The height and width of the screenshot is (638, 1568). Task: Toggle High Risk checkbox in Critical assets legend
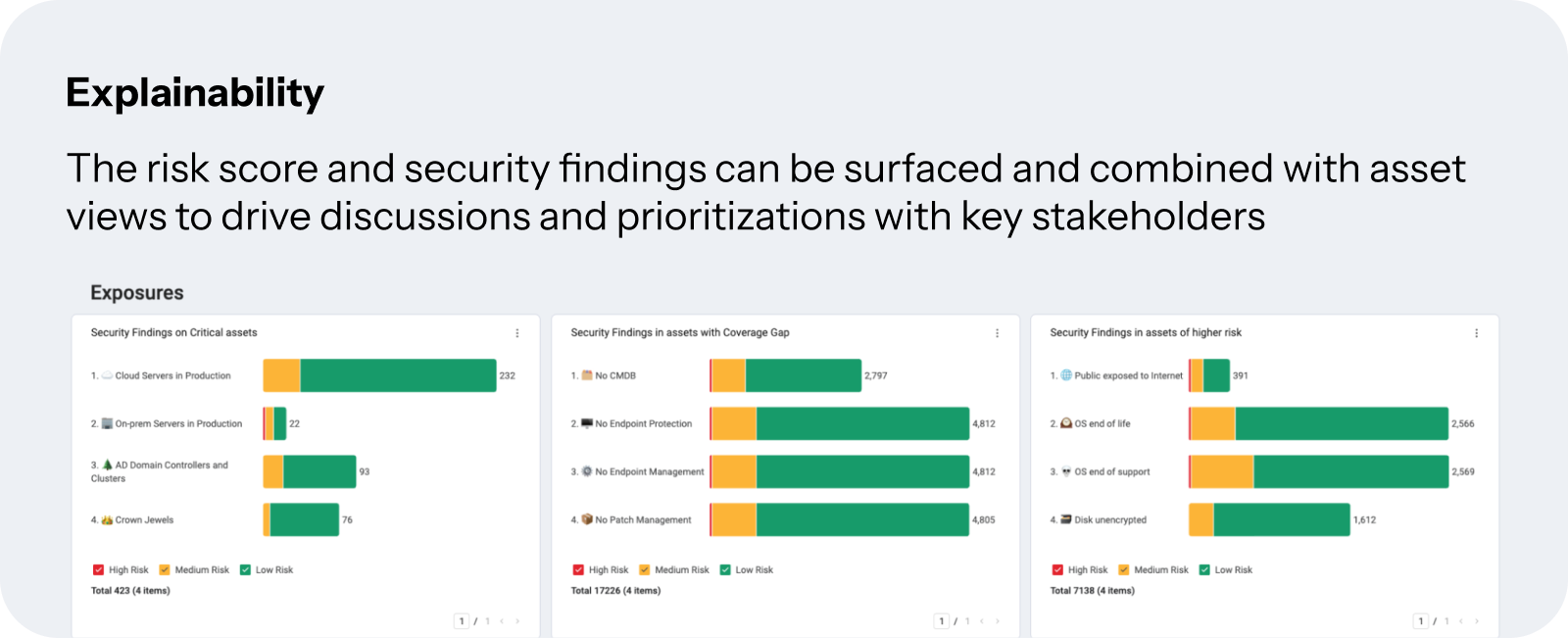[98, 569]
